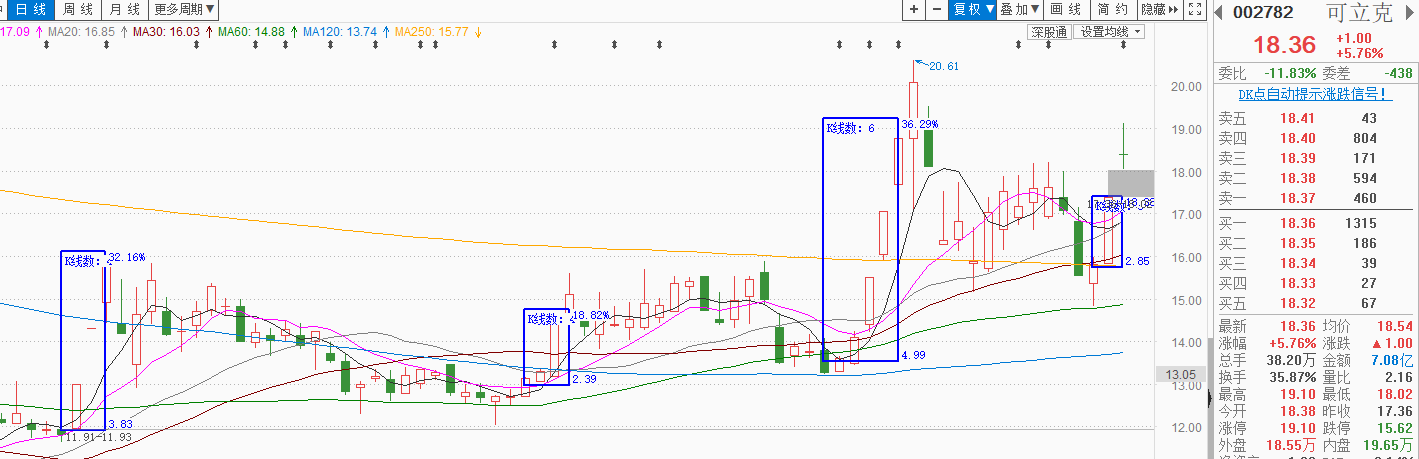Click the 跌停 15.62 limit-down price

click(1394, 428)
